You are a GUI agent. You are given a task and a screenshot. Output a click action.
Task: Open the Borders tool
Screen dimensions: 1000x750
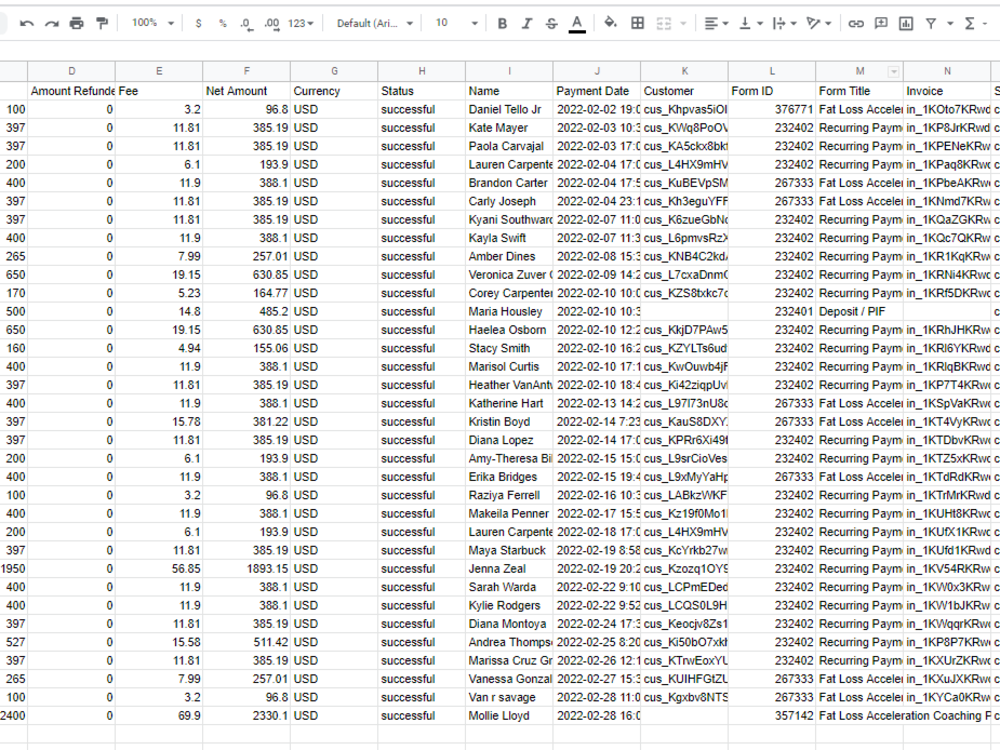[x=637, y=24]
